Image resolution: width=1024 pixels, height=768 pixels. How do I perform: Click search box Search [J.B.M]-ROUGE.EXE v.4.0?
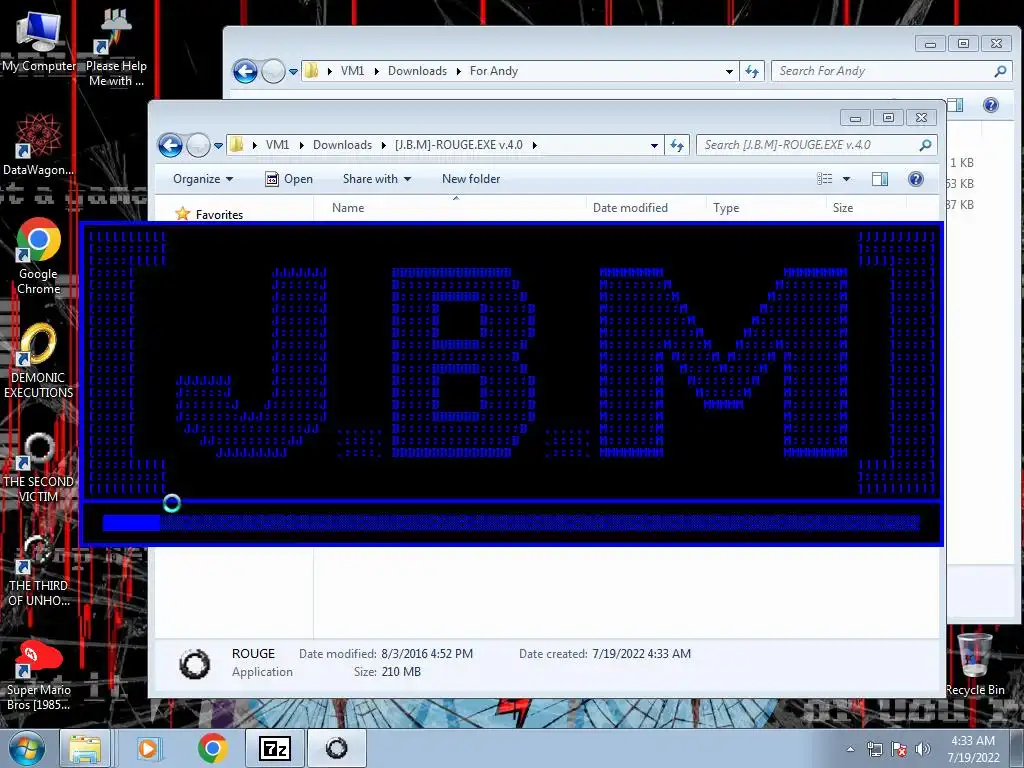pyautogui.click(x=816, y=145)
